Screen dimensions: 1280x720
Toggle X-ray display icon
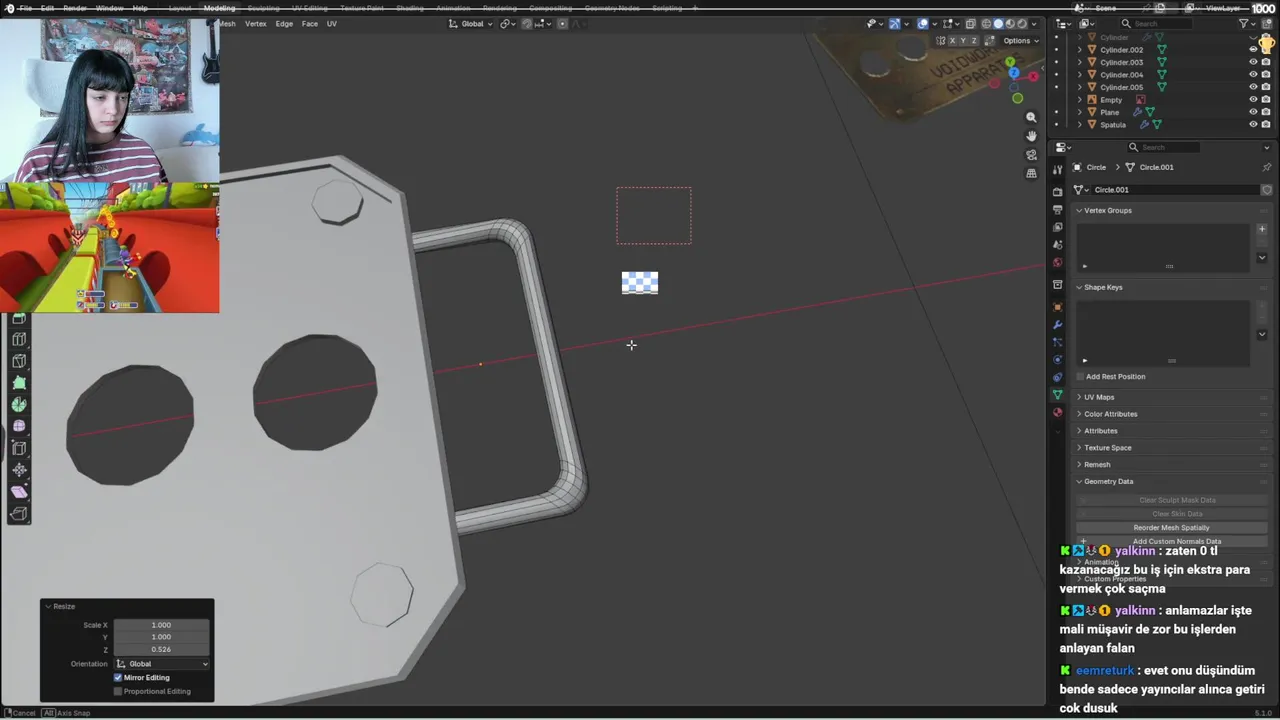pyautogui.click(x=970, y=24)
